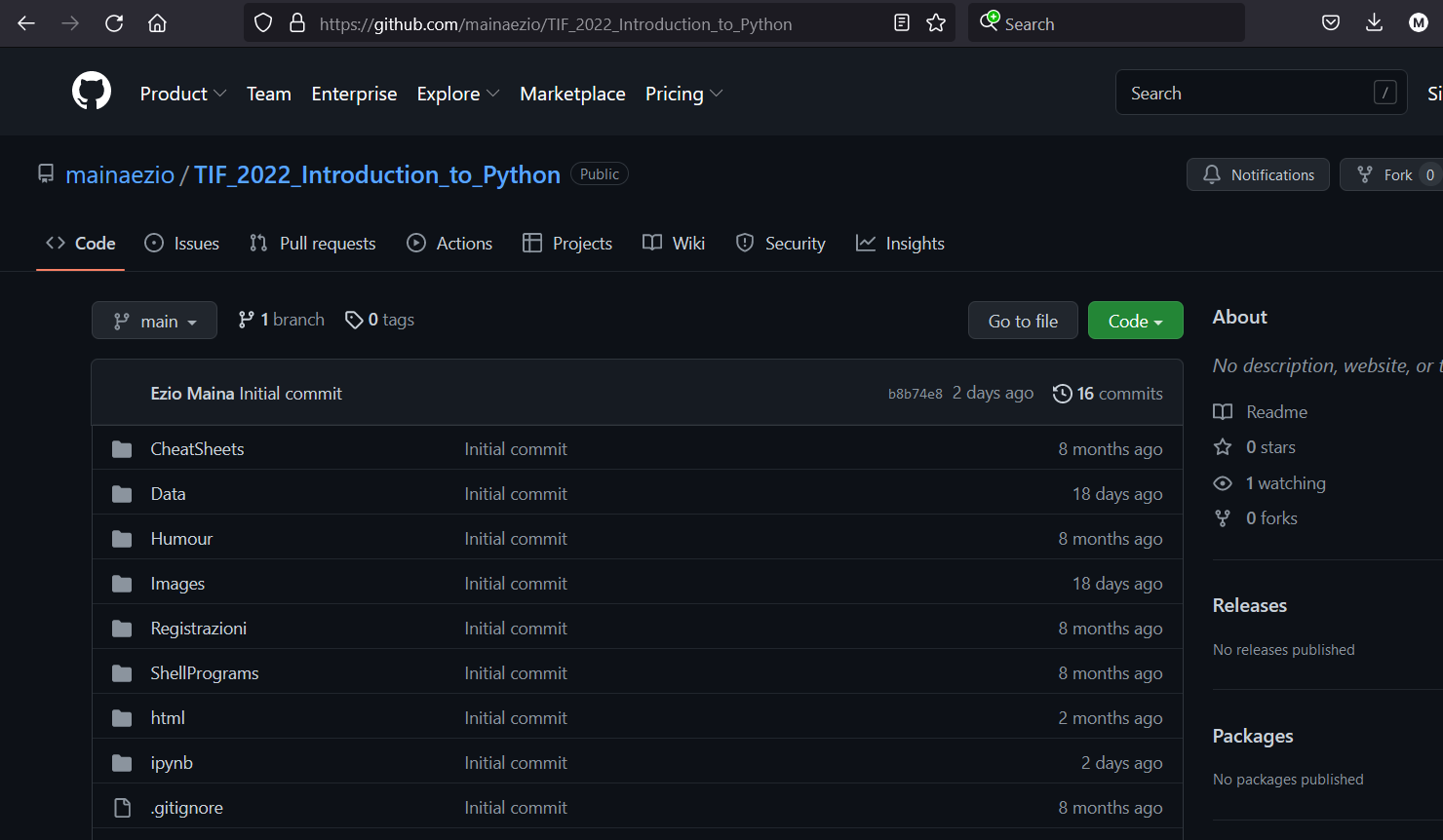Image resolution: width=1443 pixels, height=840 pixels.
Task: Open the TIF_2022_Introduction_to_Python repository link
Action: click(377, 174)
